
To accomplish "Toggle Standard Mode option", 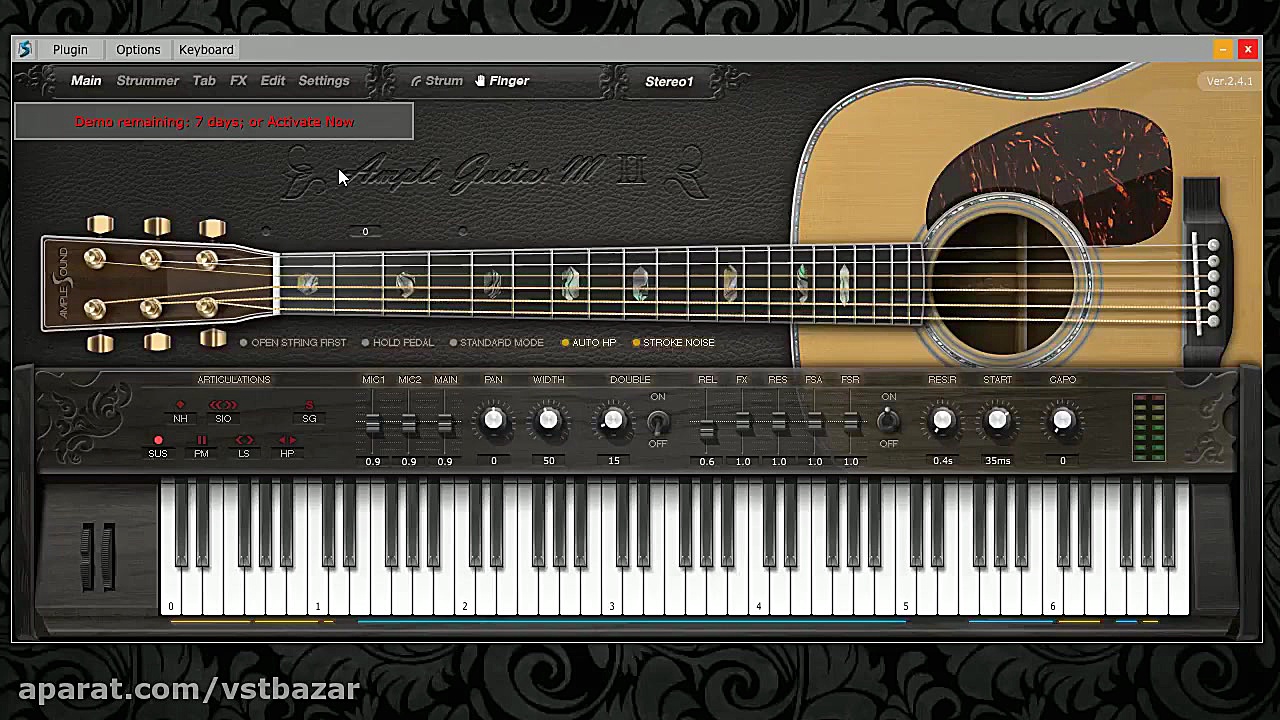I will [x=496, y=342].
